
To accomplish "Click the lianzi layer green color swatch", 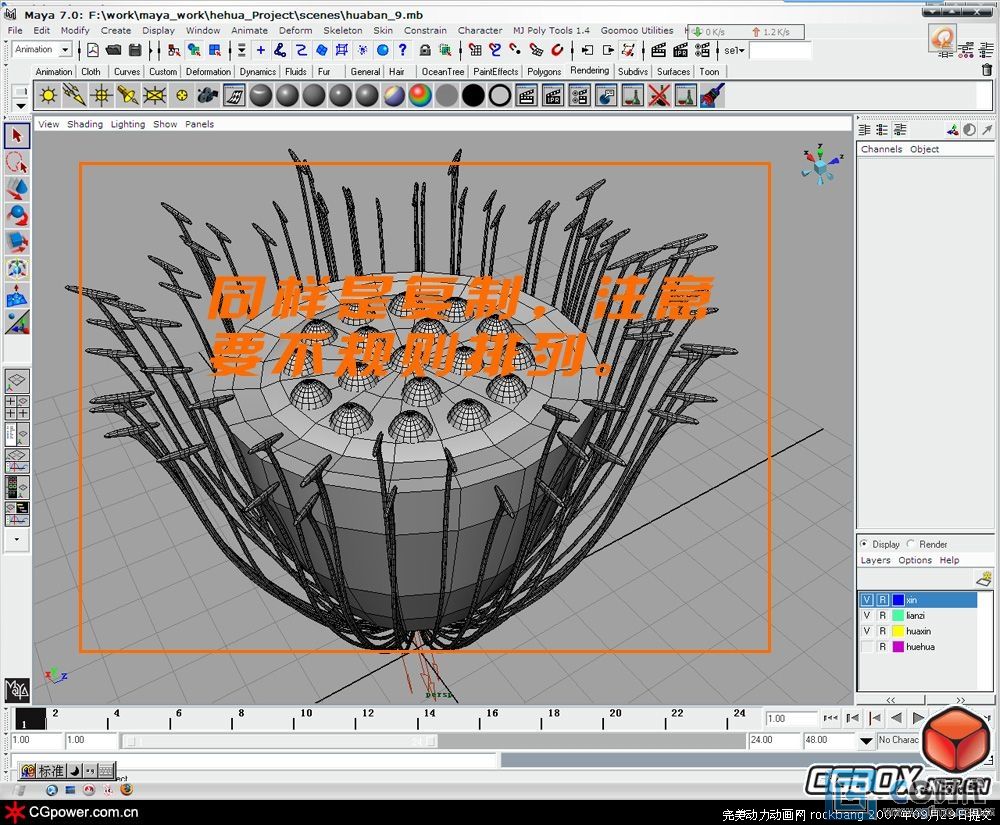I will (898, 615).
